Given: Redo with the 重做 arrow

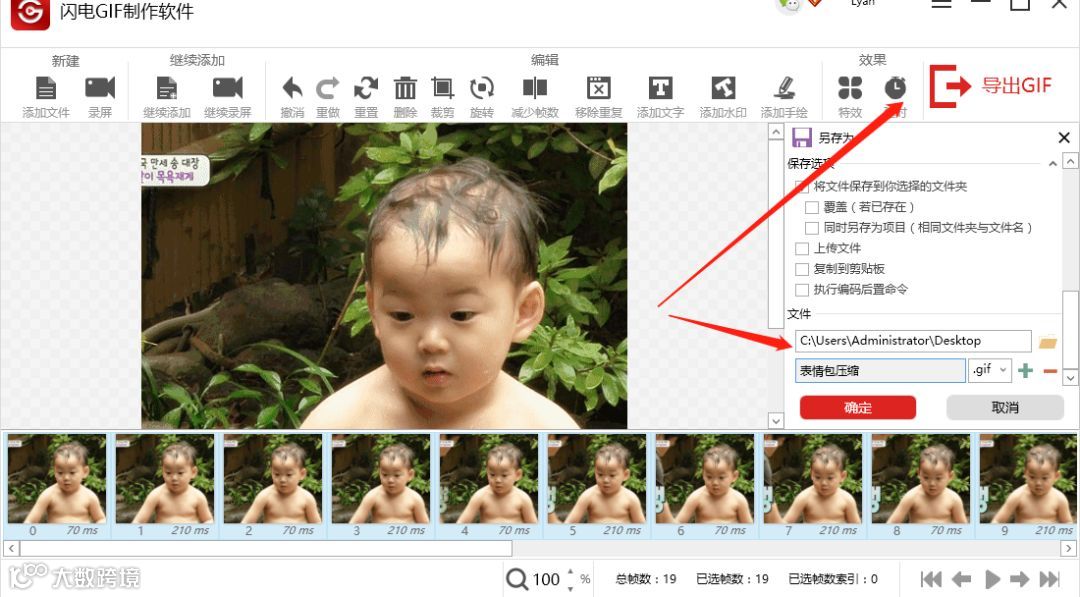Looking at the screenshot, I should pos(328,88).
